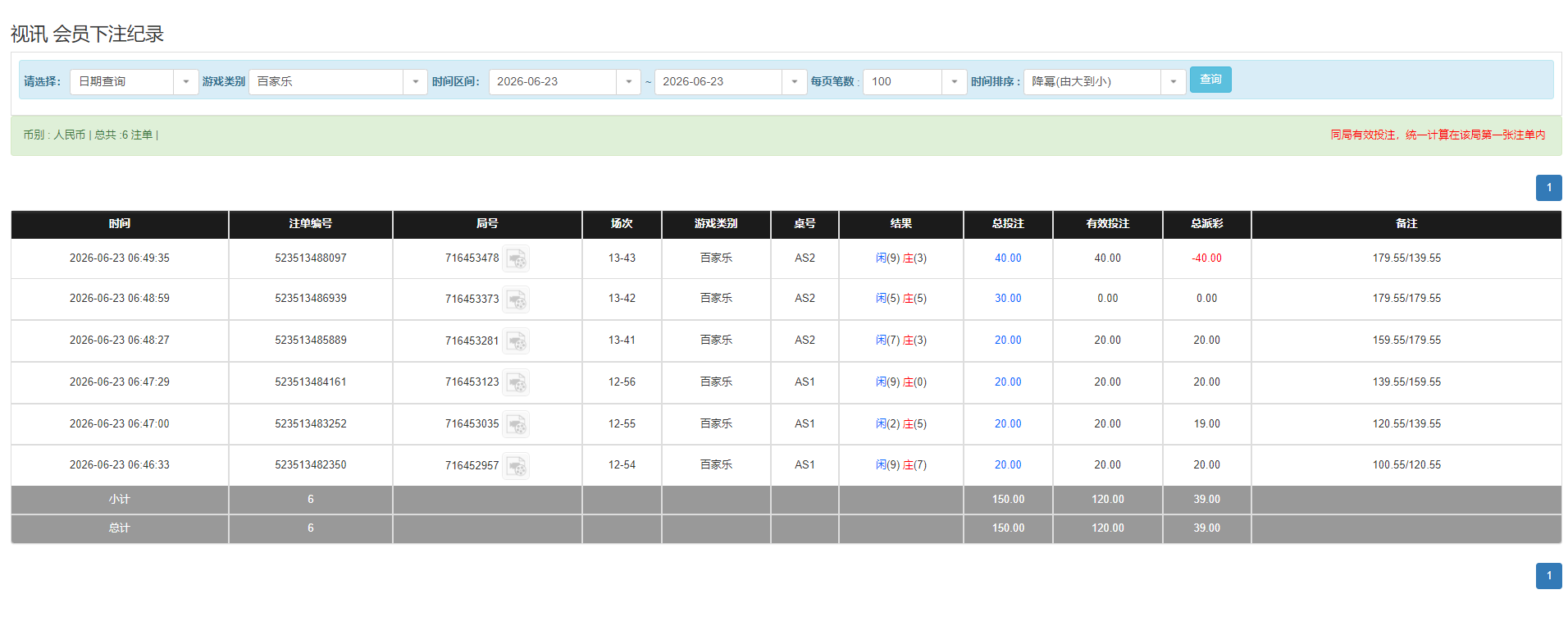Click the start date field 2026-06-23
The width and height of the screenshot is (1568, 640).
click(553, 82)
